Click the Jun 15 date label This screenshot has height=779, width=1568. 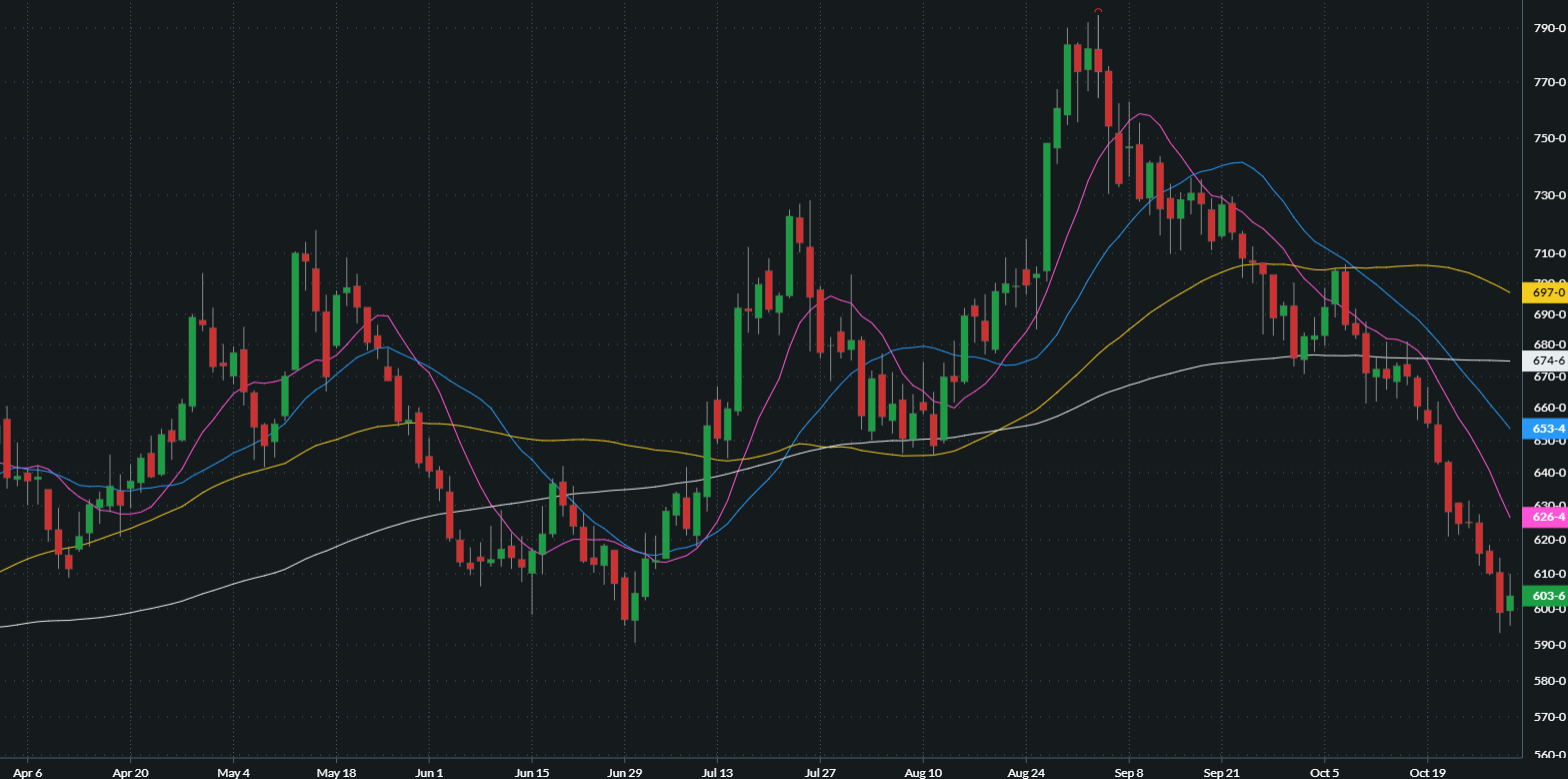pyautogui.click(x=531, y=772)
